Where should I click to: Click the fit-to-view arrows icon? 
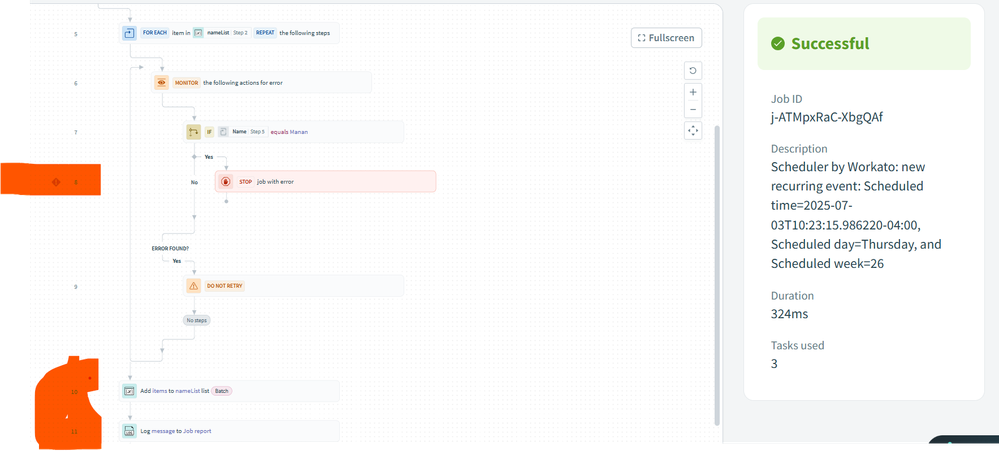pos(693,131)
